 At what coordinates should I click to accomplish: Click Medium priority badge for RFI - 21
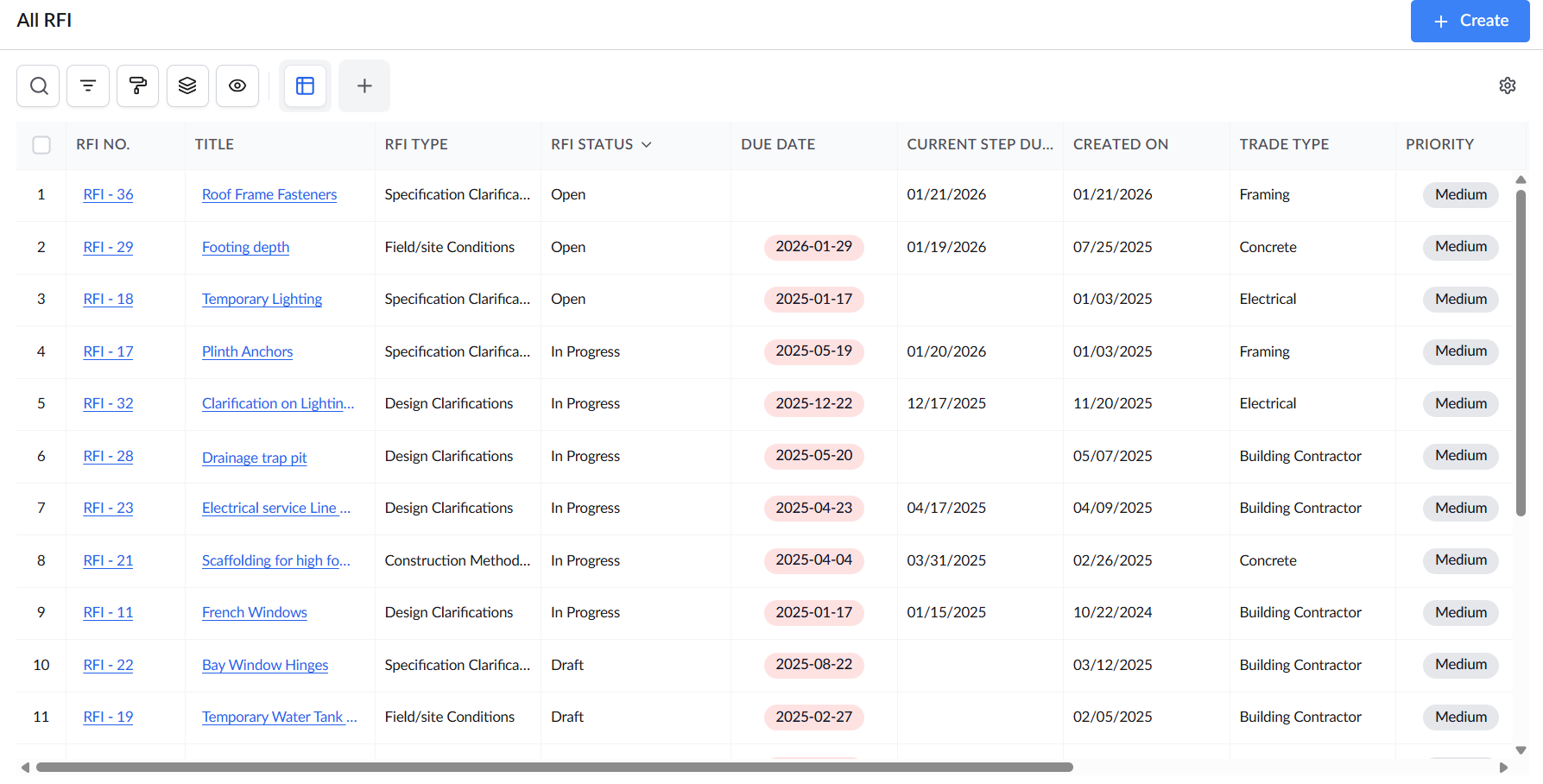tap(1461, 560)
